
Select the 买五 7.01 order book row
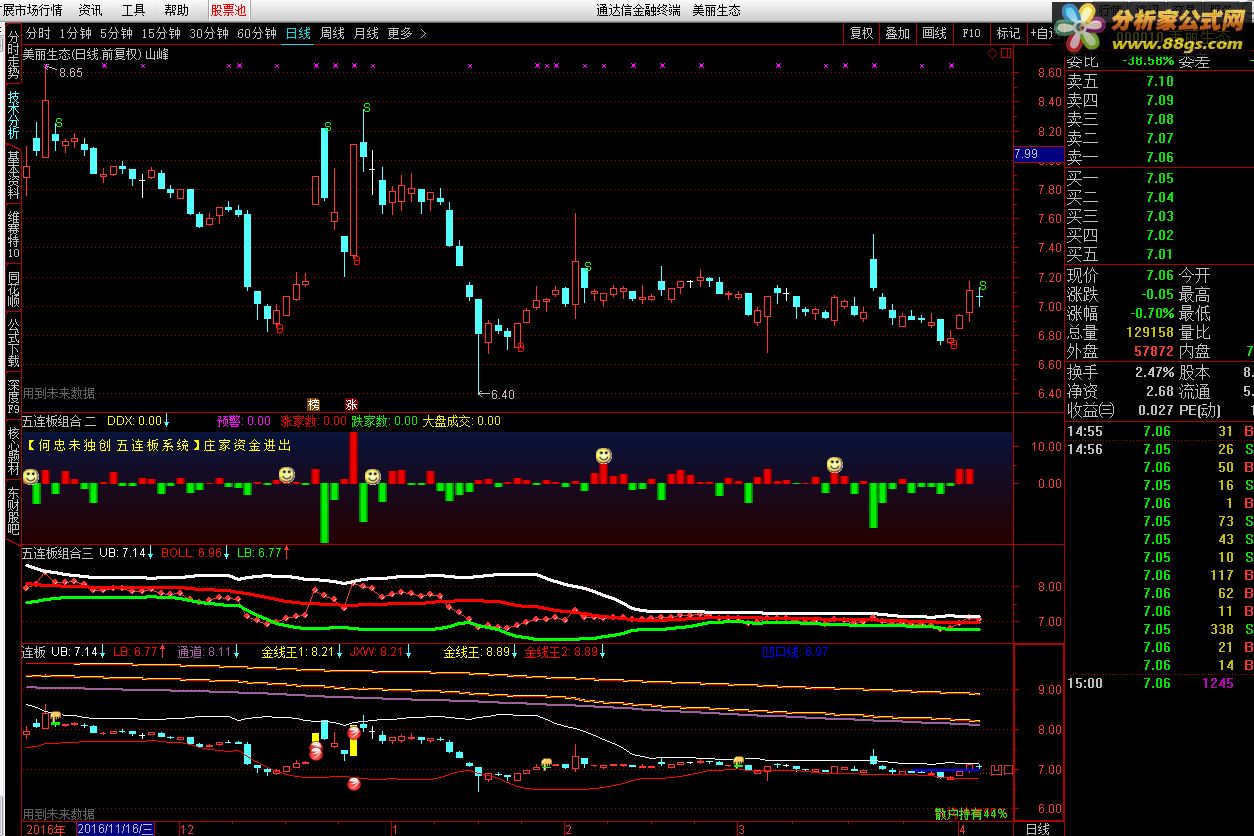1158,255
